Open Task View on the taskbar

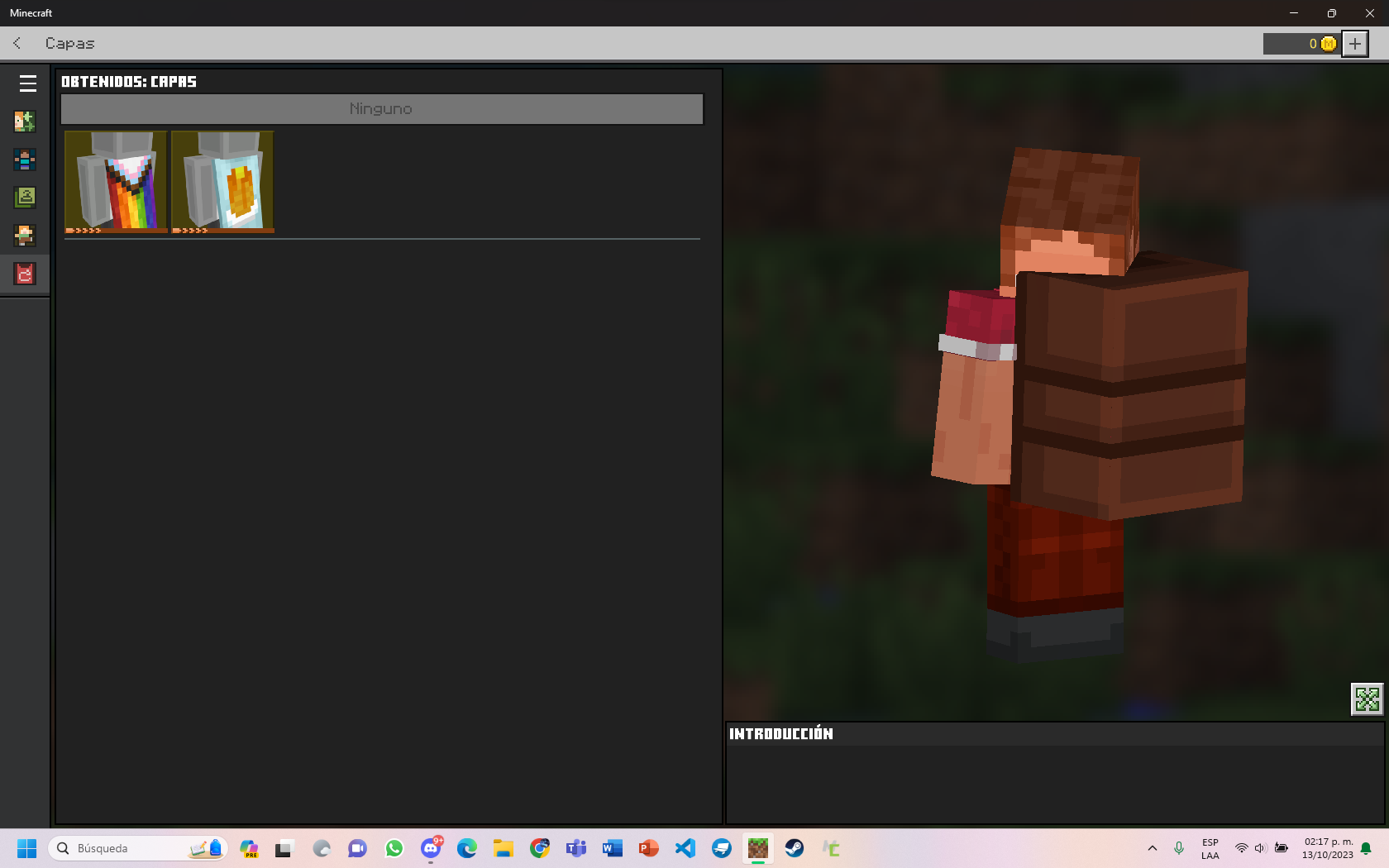pyautogui.click(x=285, y=848)
